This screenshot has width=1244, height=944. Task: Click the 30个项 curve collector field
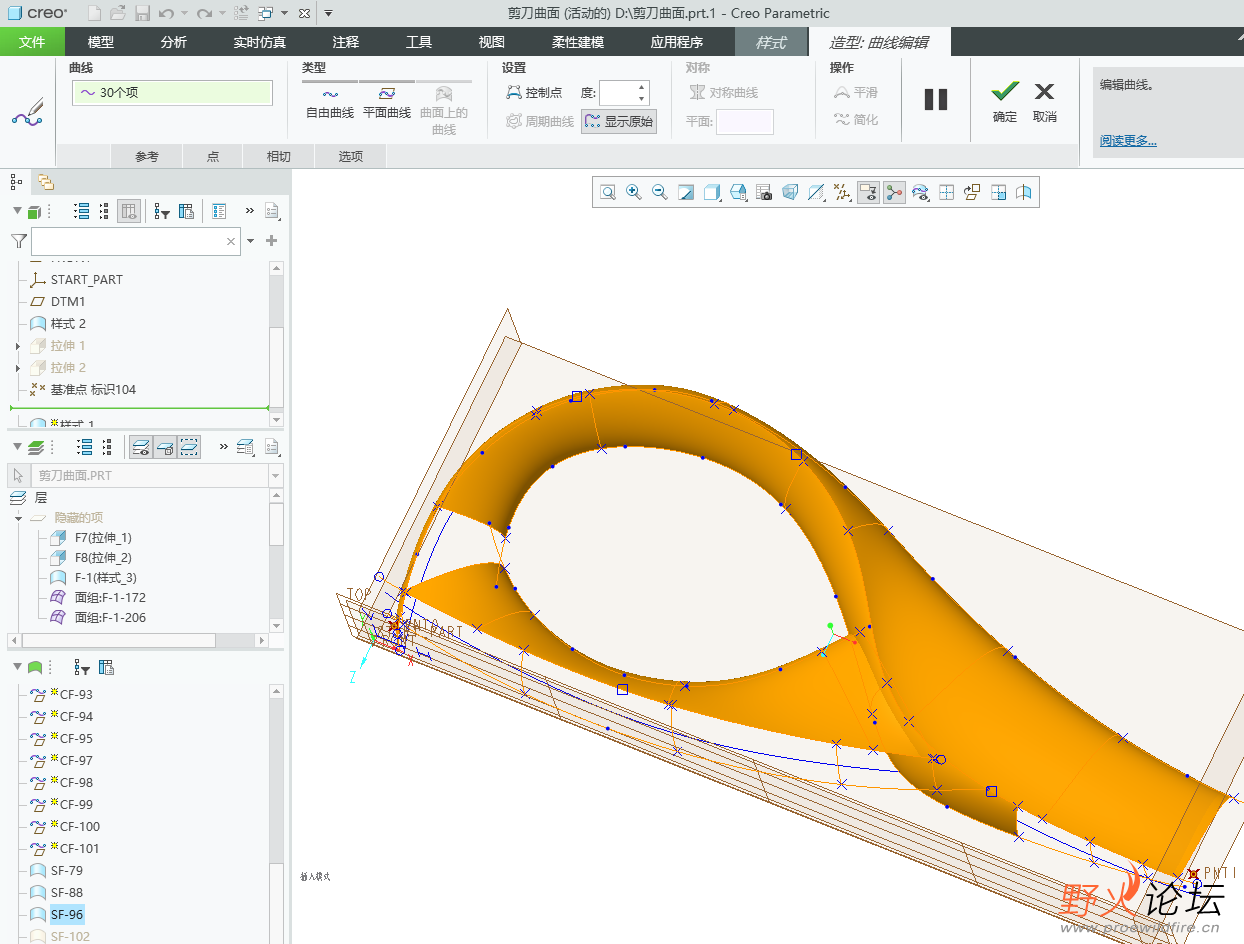[172, 93]
